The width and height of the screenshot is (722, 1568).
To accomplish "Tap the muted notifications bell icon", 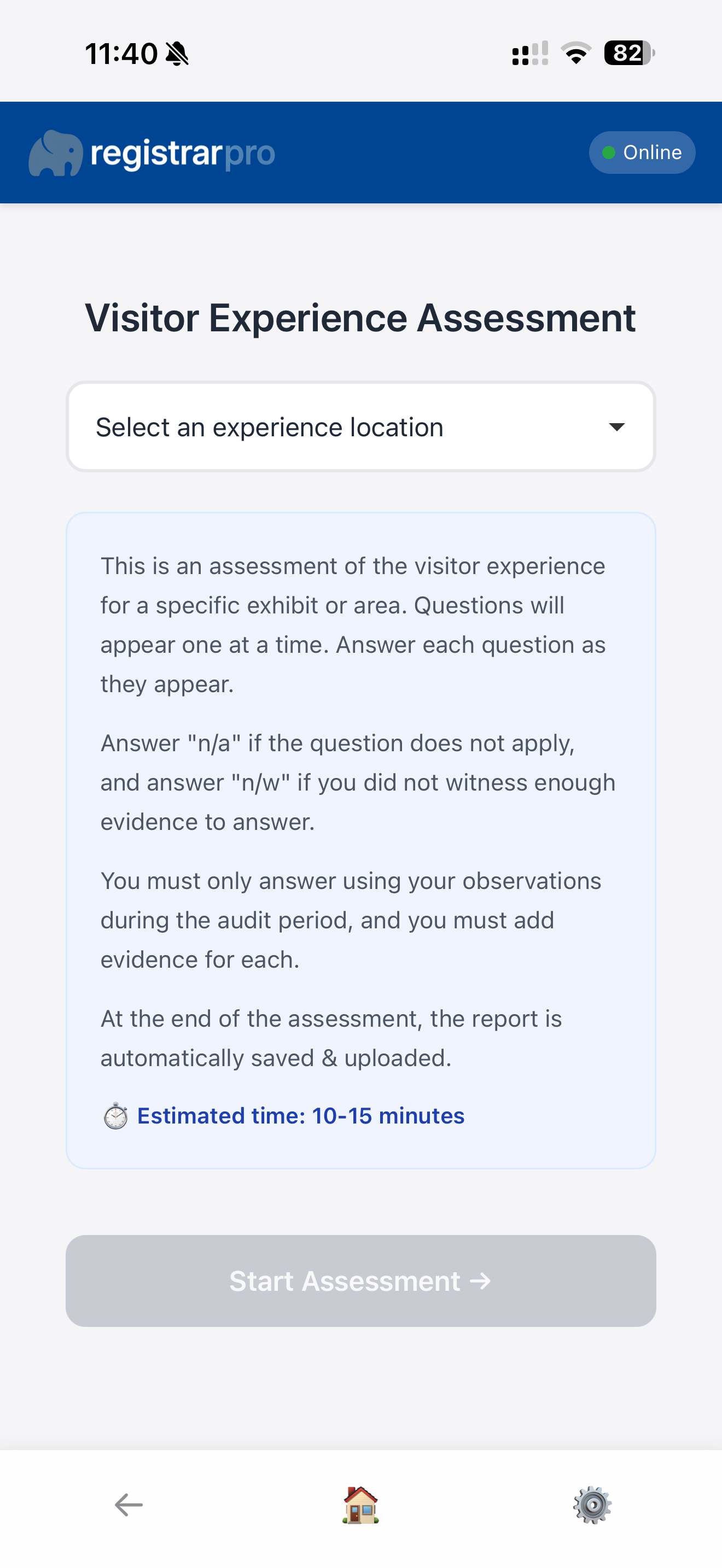I will click(x=177, y=54).
